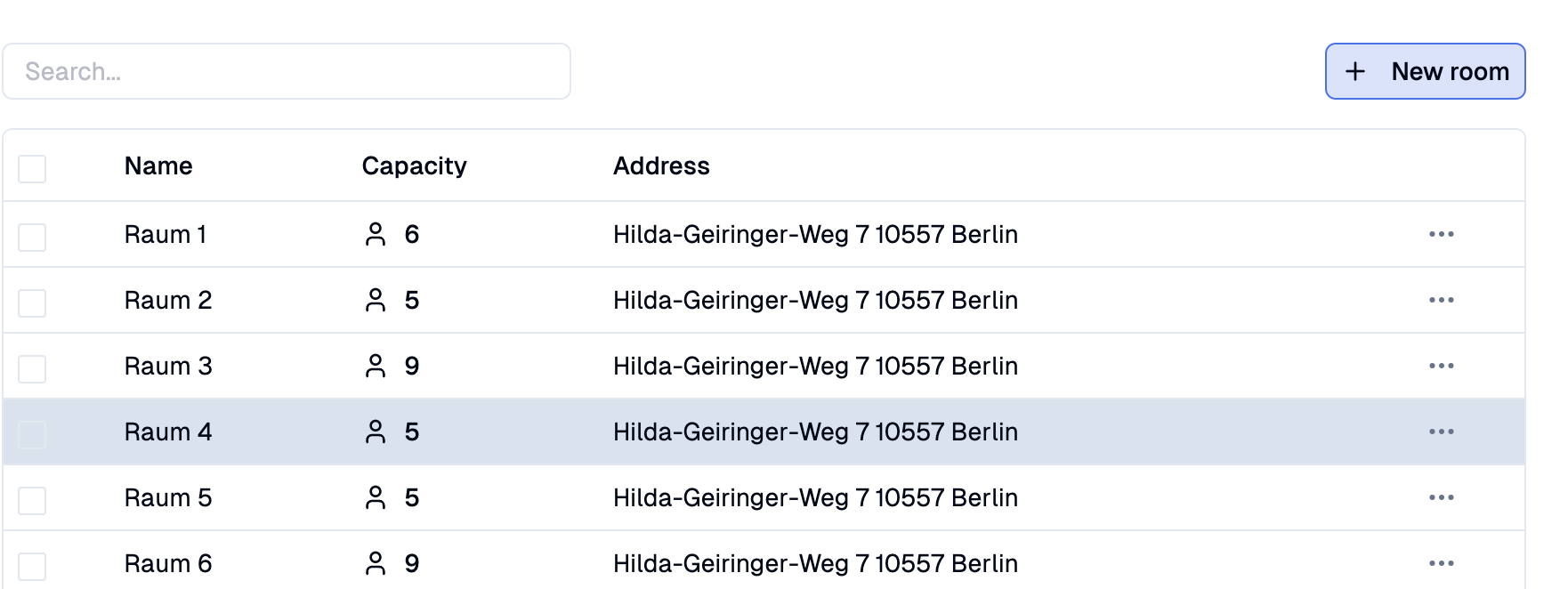Open the three-dot menu for Raum 1

click(x=1441, y=234)
